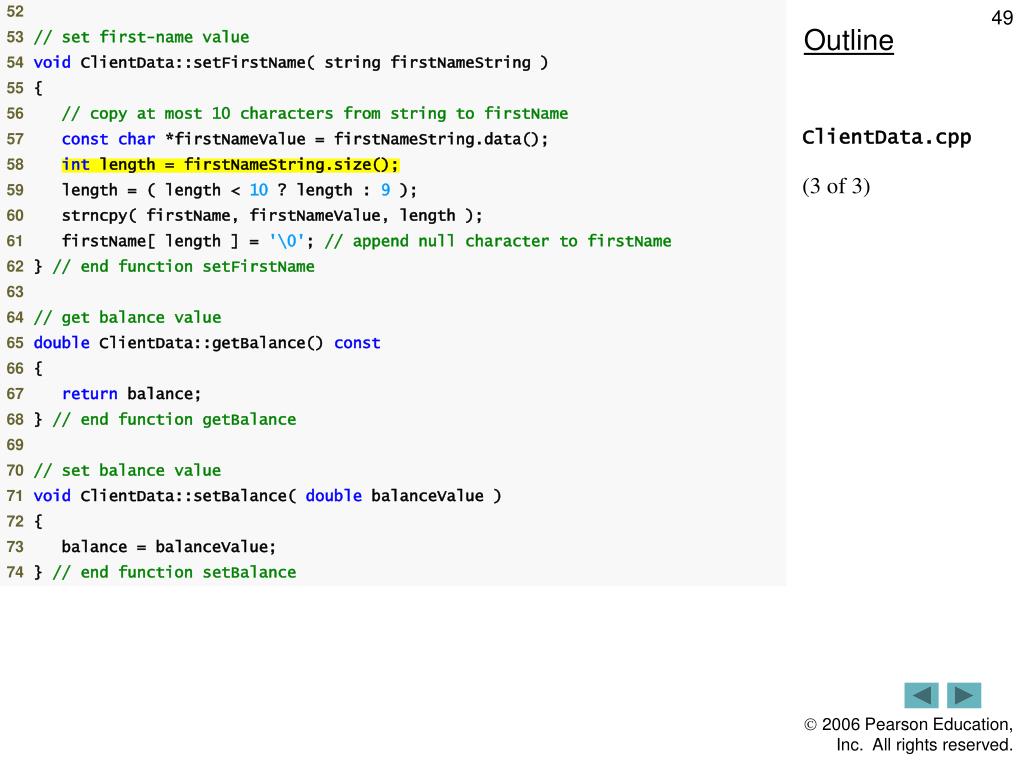Select the setBalance function signature line
This screenshot has height=768, width=1024.
(267, 496)
